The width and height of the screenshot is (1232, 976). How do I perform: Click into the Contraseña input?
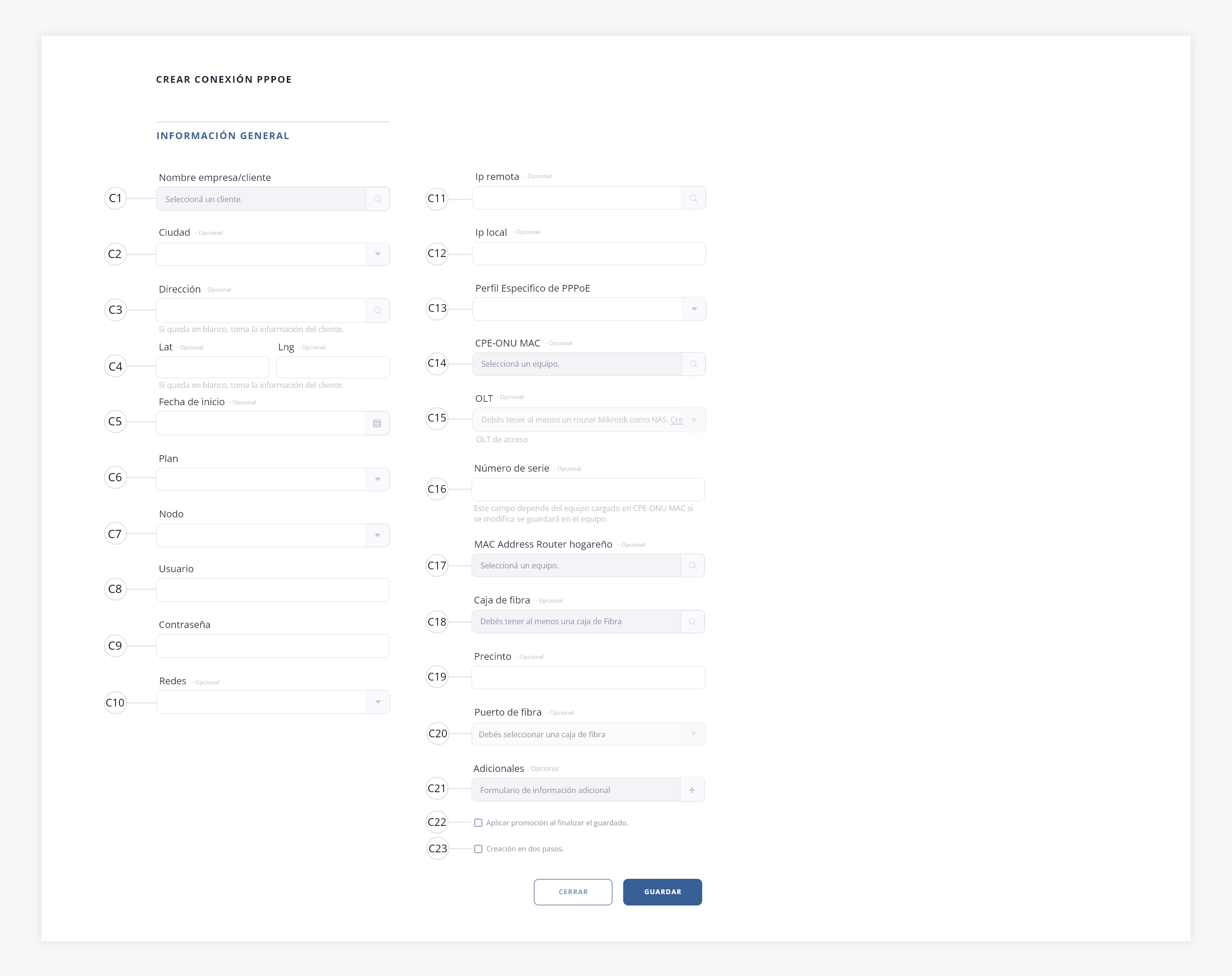pos(272,646)
